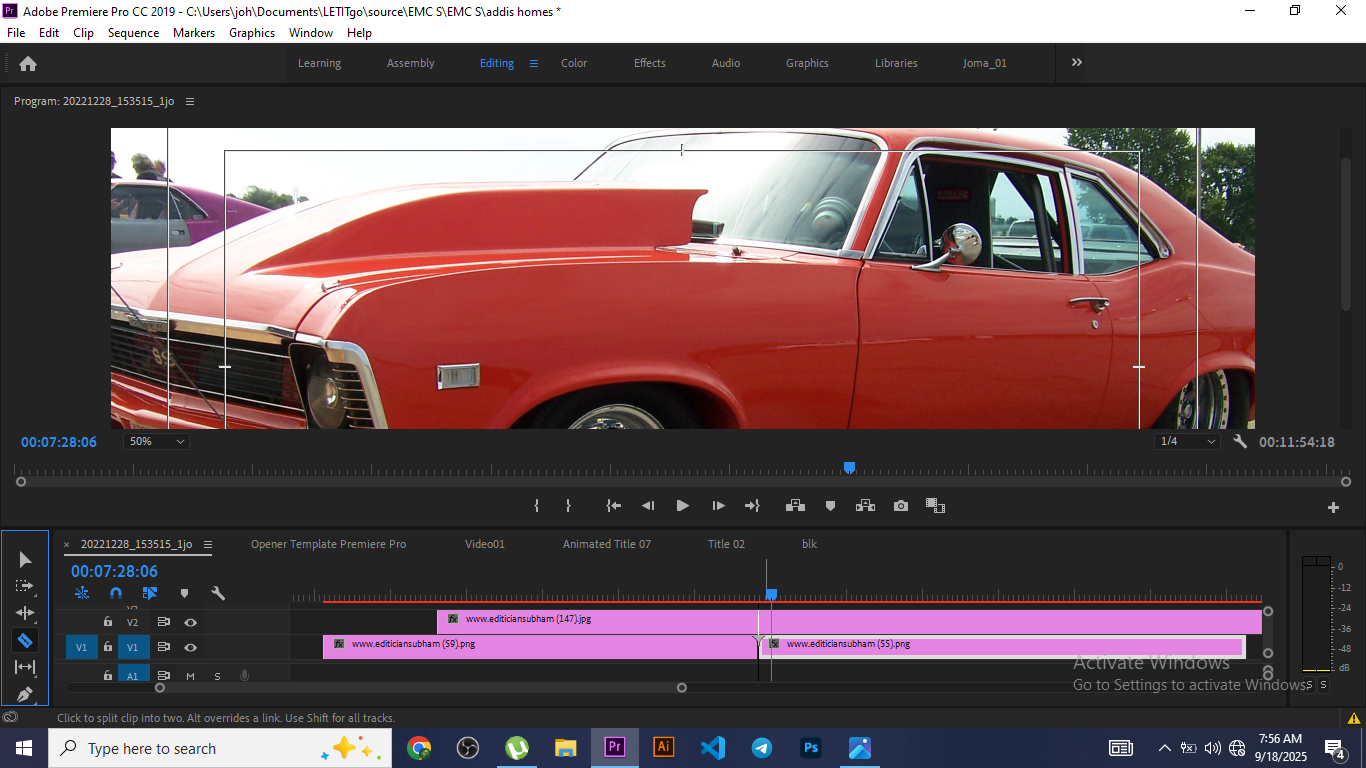
Task: Add a marker with the marker icon
Action: point(830,506)
